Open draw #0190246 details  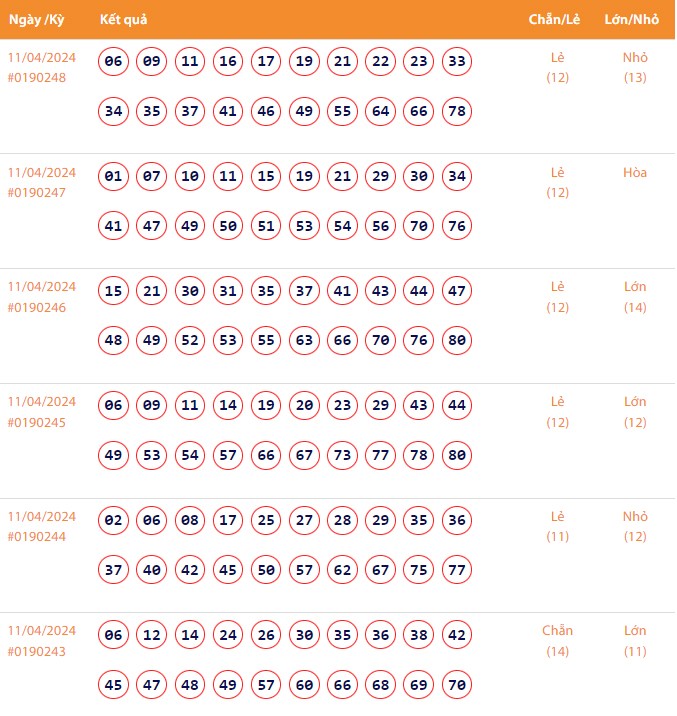click(37, 307)
